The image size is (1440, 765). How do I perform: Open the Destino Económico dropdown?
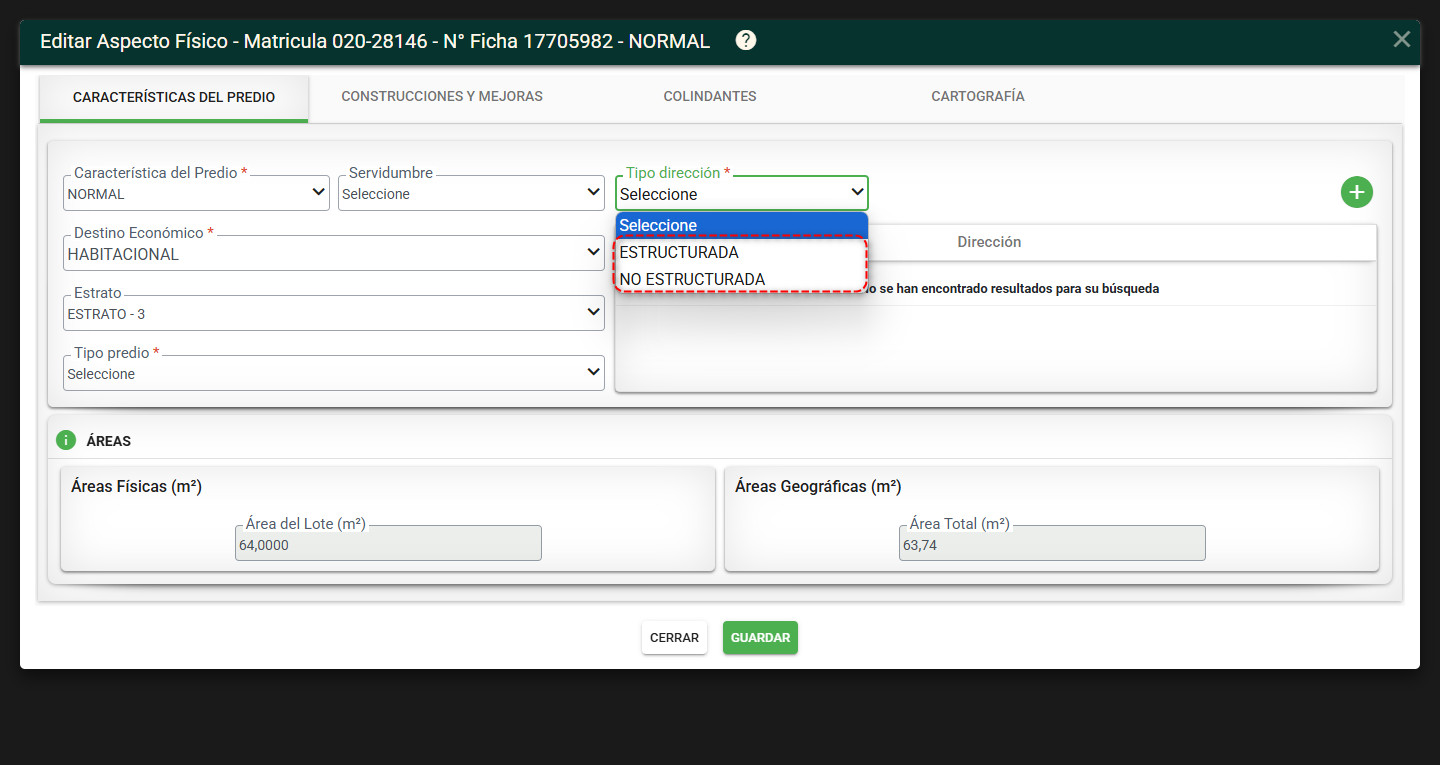point(334,253)
